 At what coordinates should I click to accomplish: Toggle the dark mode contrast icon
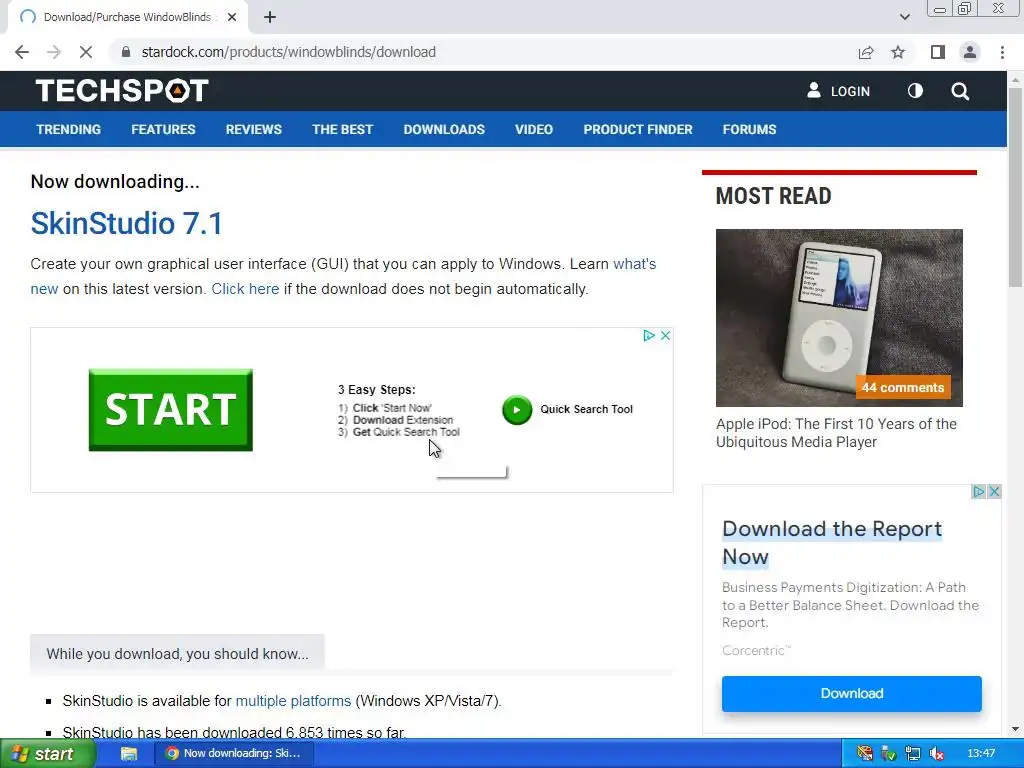915,91
